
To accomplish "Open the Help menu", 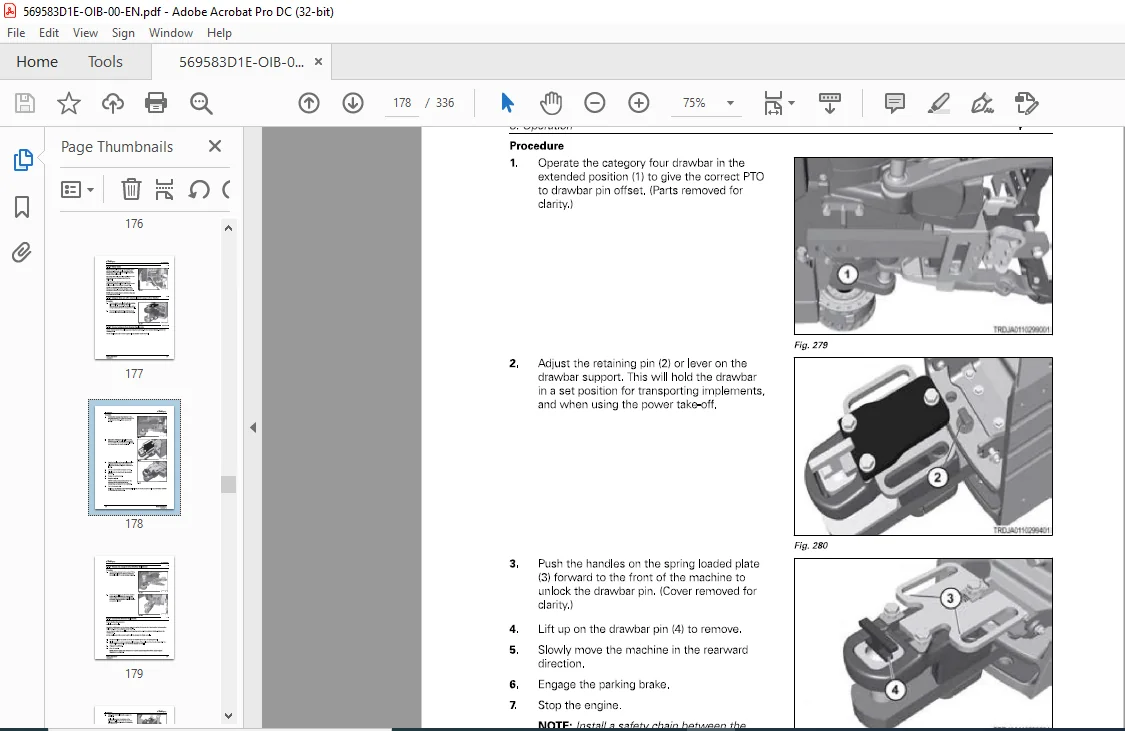I will pyautogui.click(x=219, y=33).
